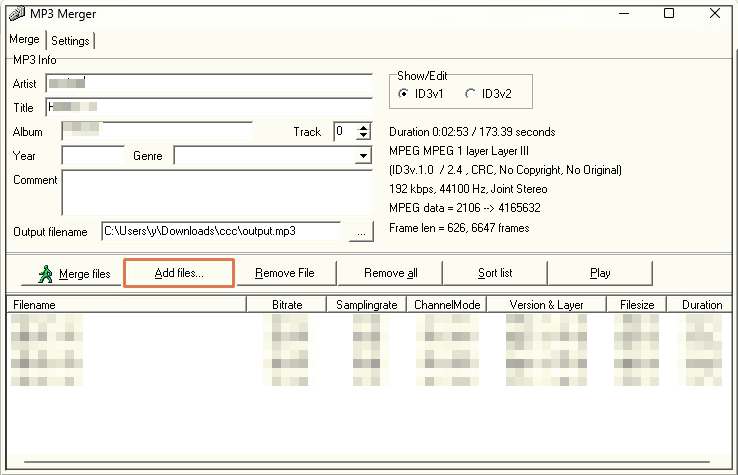Click the ChannelMode column header
This screenshot has height=475, width=738.
(447, 305)
